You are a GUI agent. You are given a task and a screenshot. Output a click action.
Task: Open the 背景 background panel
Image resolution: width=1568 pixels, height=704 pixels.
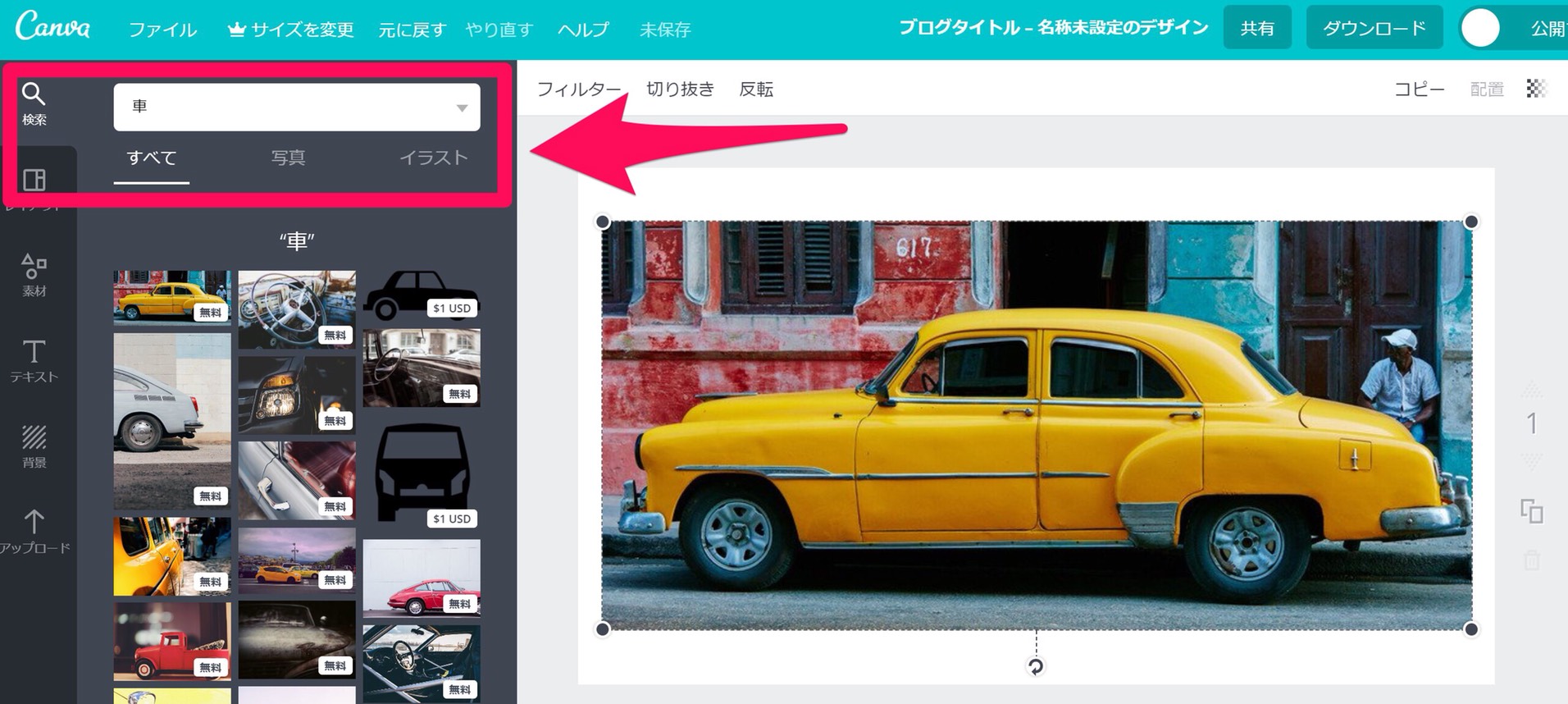[x=34, y=446]
